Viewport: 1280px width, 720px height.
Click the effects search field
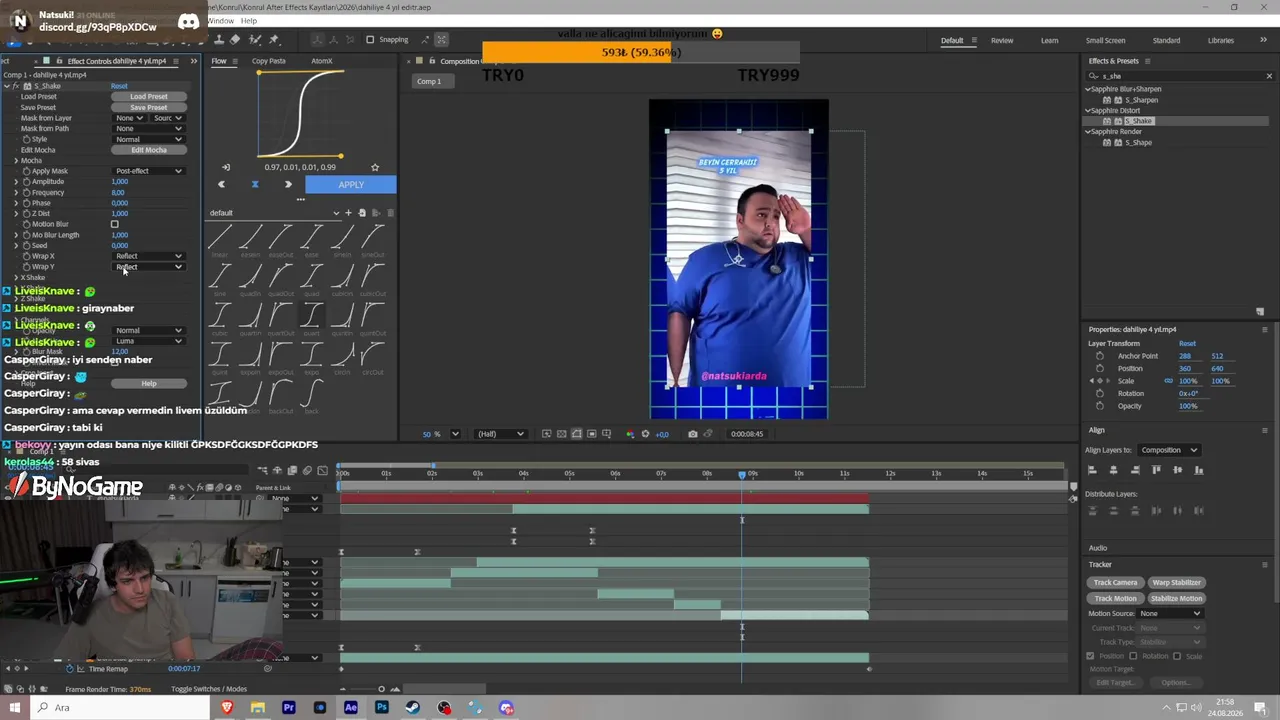point(1180,76)
